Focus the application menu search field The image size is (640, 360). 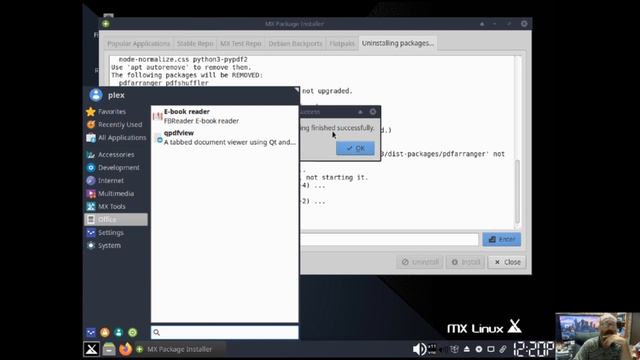click(224, 332)
